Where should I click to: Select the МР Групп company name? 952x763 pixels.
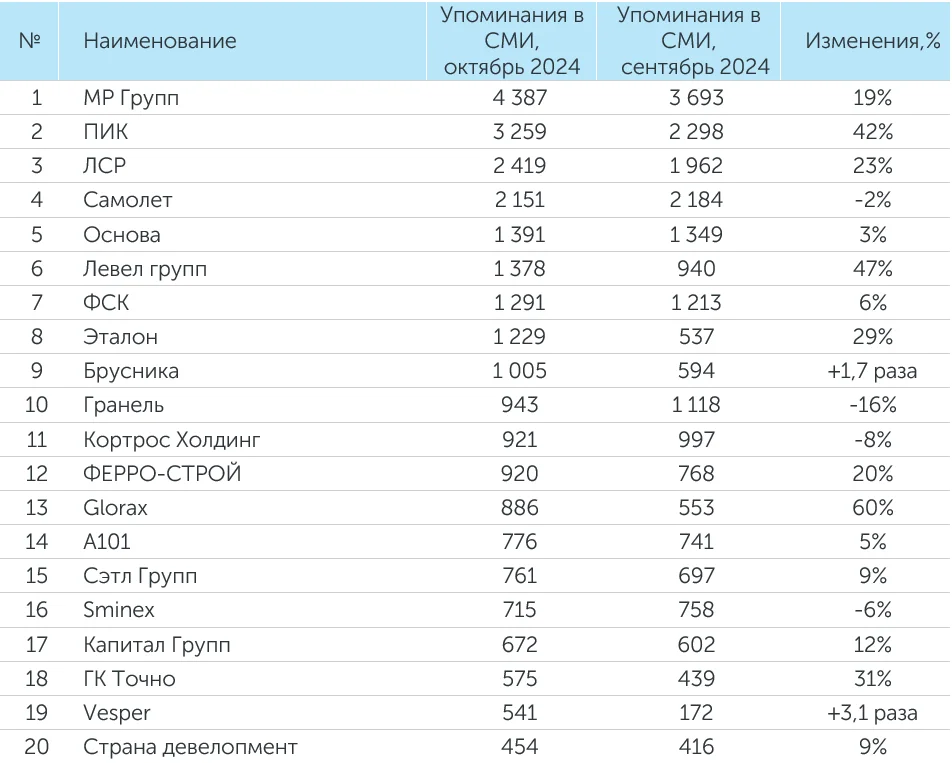click(x=132, y=98)
